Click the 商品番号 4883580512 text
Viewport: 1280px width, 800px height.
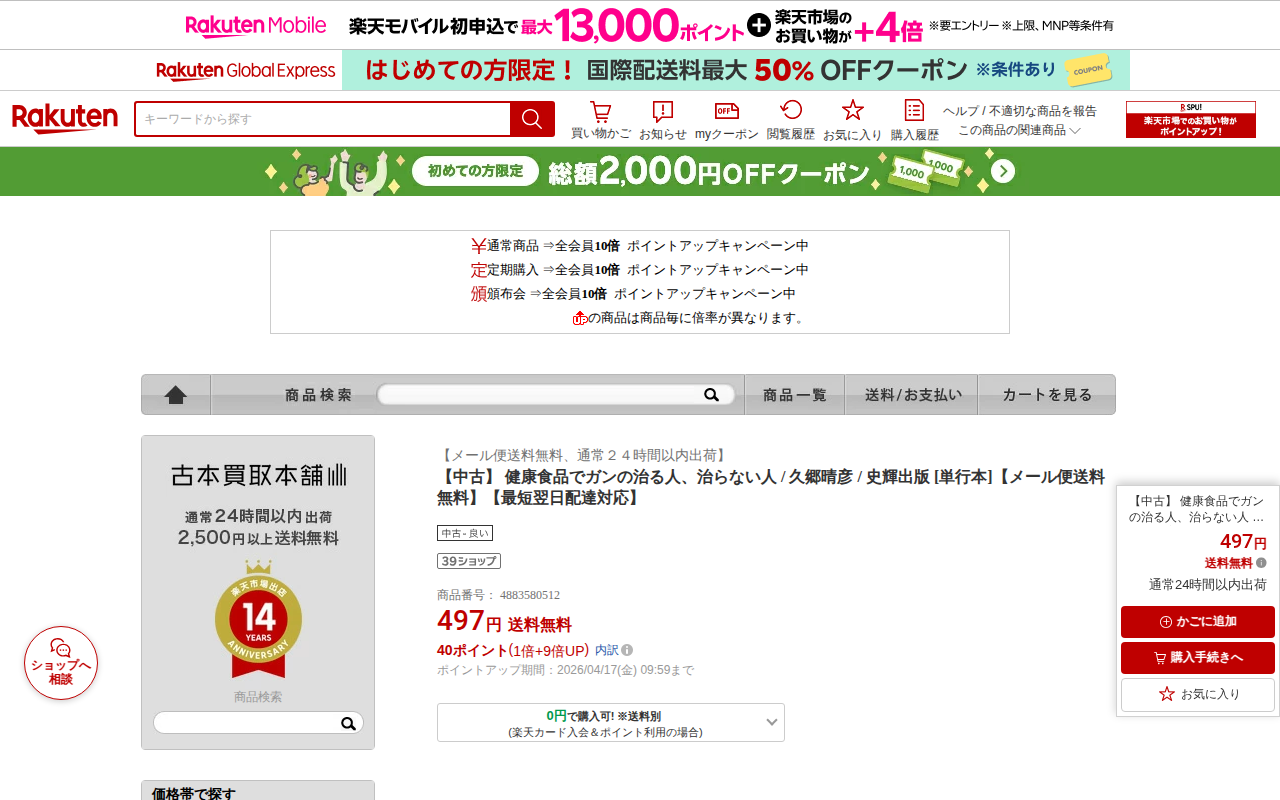point(498,595)
